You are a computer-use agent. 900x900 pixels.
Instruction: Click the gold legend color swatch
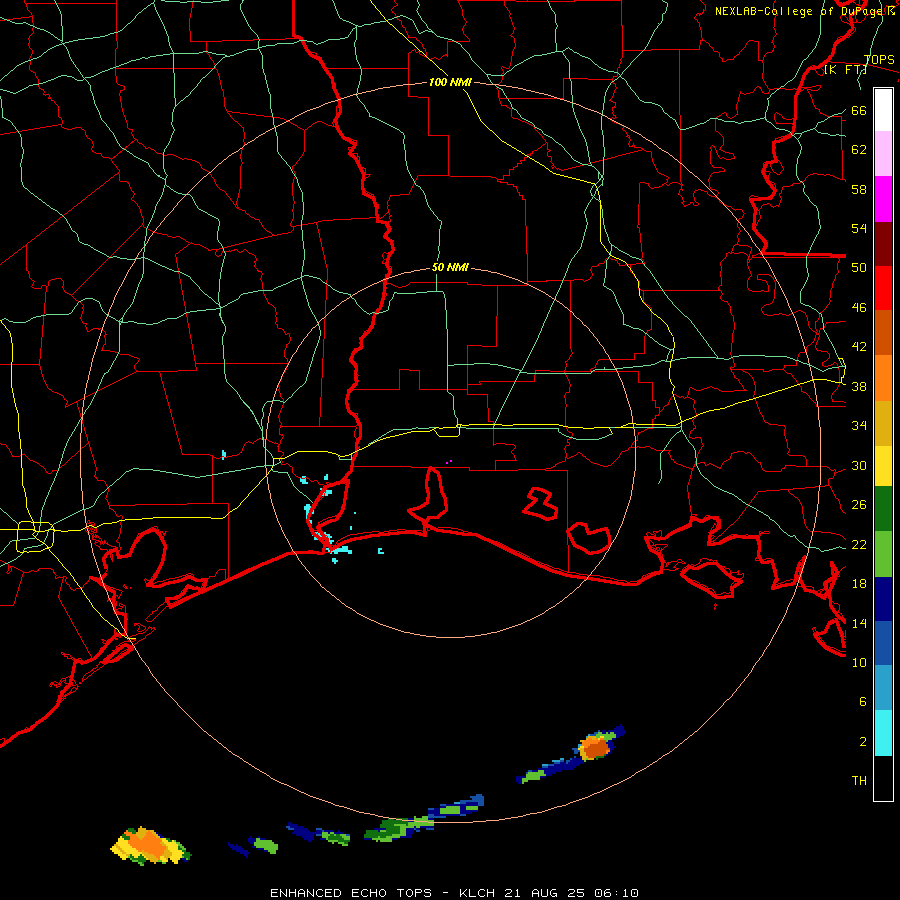883,424
